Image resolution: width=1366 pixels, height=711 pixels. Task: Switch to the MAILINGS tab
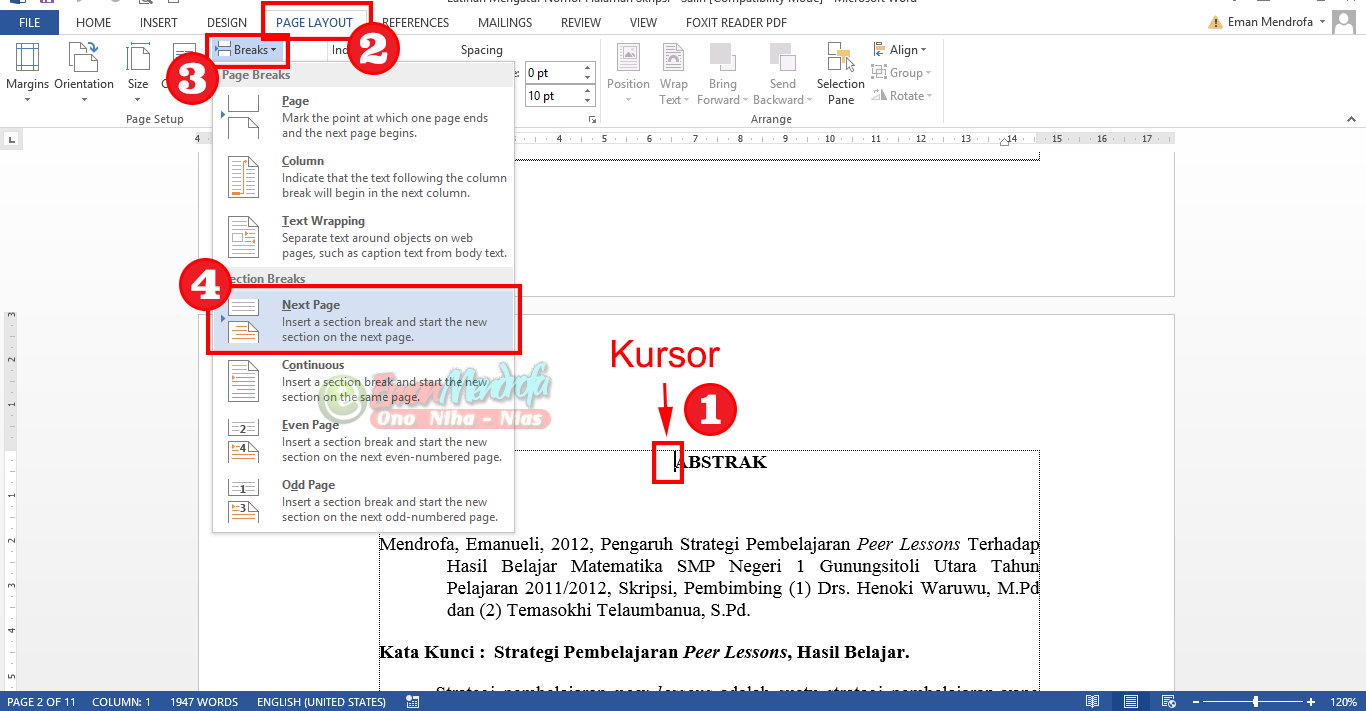pyautogui.click(x=505, y=22)
